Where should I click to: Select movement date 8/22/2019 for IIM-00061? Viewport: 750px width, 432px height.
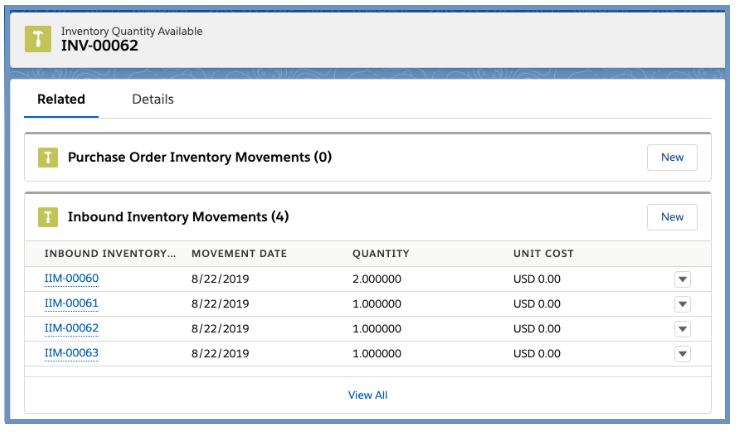220,304
